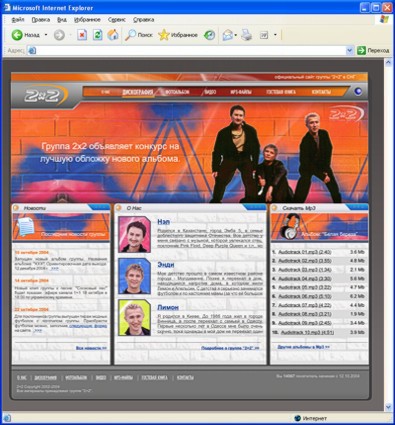Click the green Back arrow icon

coord(17,35)
